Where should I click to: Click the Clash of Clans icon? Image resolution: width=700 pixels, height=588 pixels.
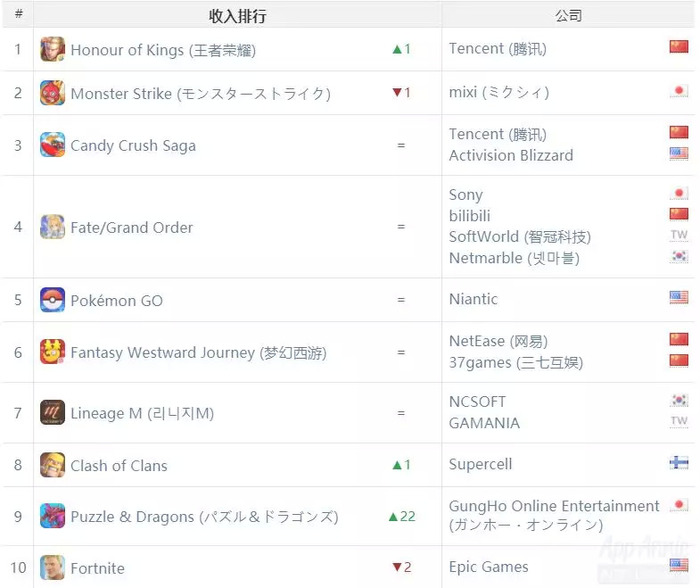(52, 465)
